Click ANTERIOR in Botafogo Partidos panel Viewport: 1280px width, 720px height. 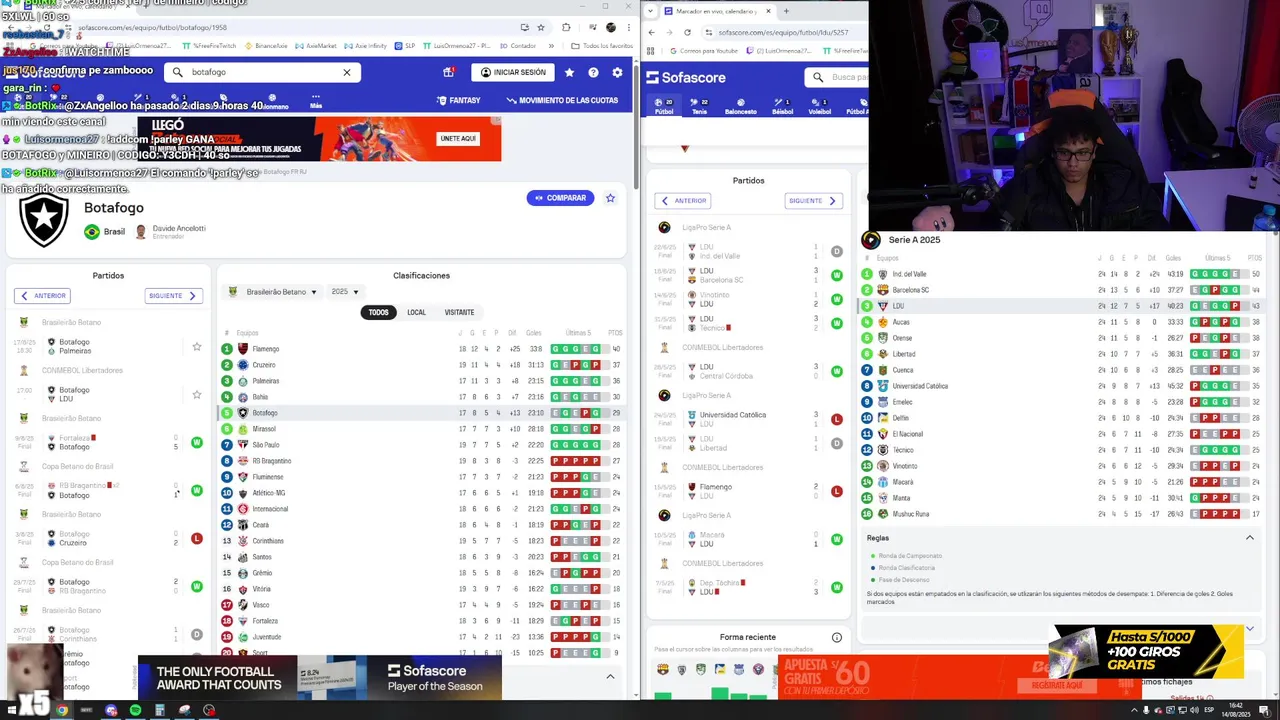point(42,296)
